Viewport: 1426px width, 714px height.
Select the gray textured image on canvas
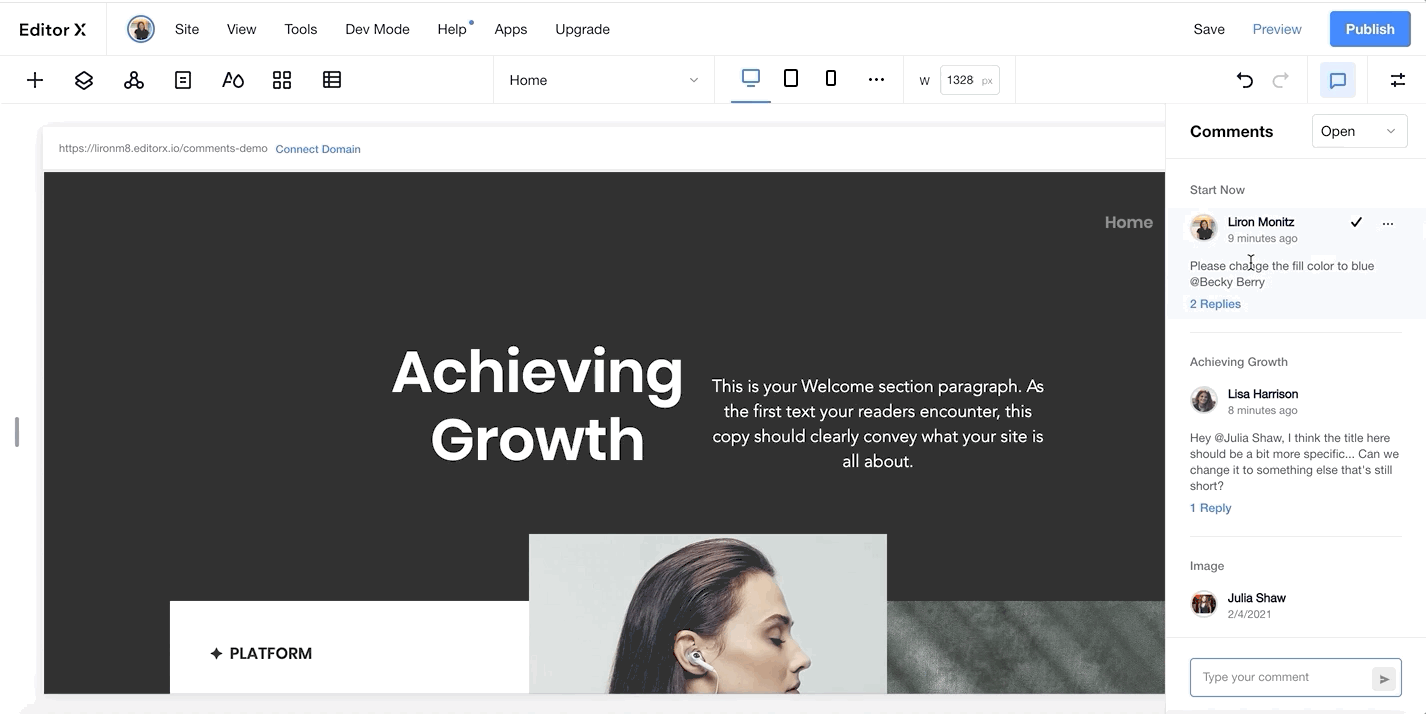tap(1025, 647)
